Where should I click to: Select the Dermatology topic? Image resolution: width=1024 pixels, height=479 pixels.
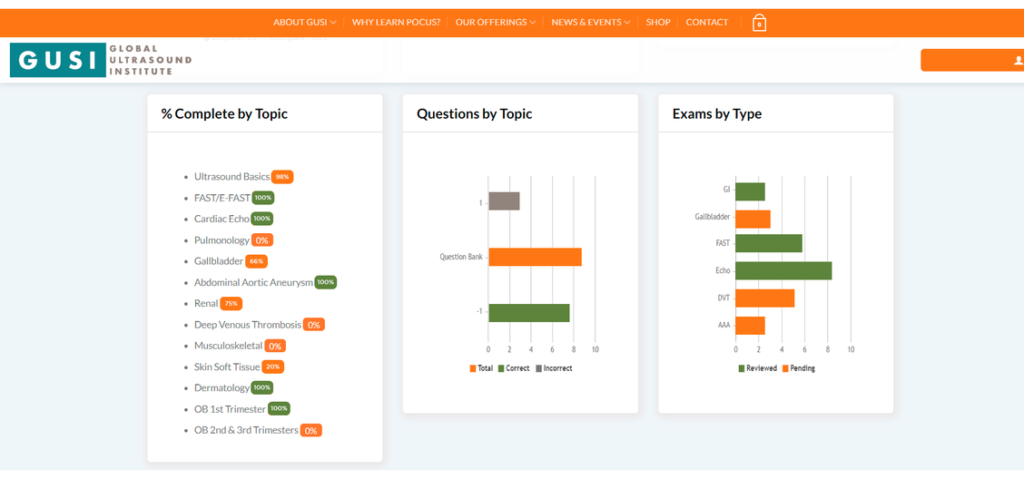point(221,388)
